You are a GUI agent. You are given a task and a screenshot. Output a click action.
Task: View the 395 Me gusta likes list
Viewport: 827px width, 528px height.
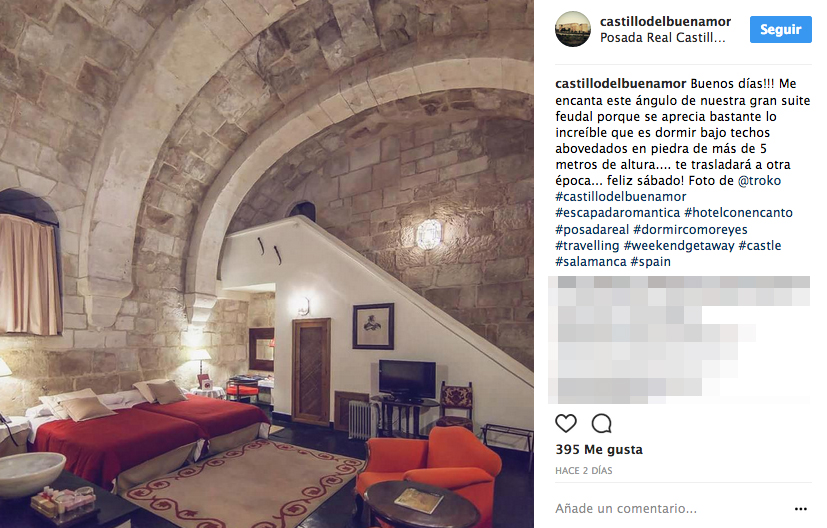pyautogui.click(x=599, y=450)
